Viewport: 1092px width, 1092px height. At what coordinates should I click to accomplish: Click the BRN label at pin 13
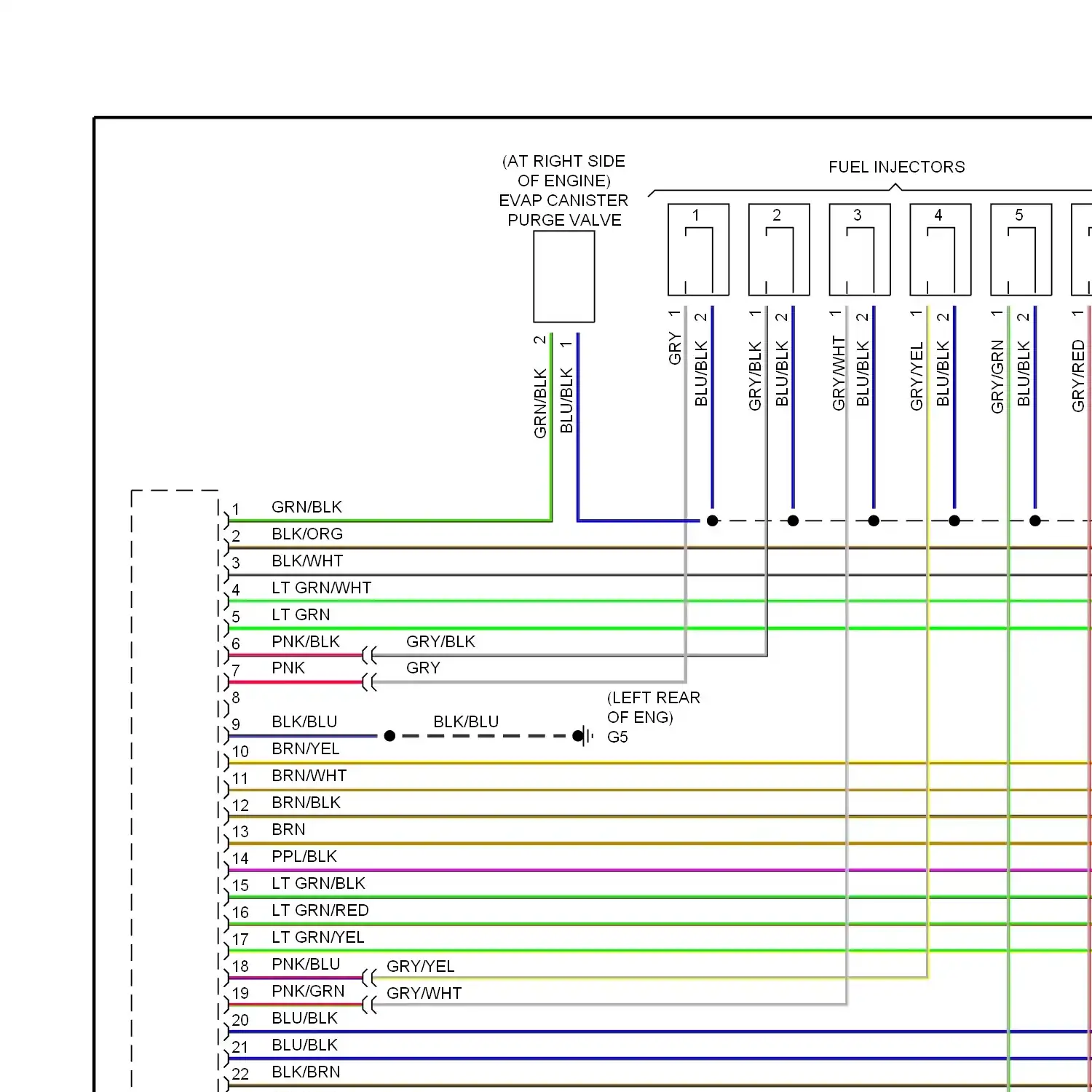(x=288, y=829)
